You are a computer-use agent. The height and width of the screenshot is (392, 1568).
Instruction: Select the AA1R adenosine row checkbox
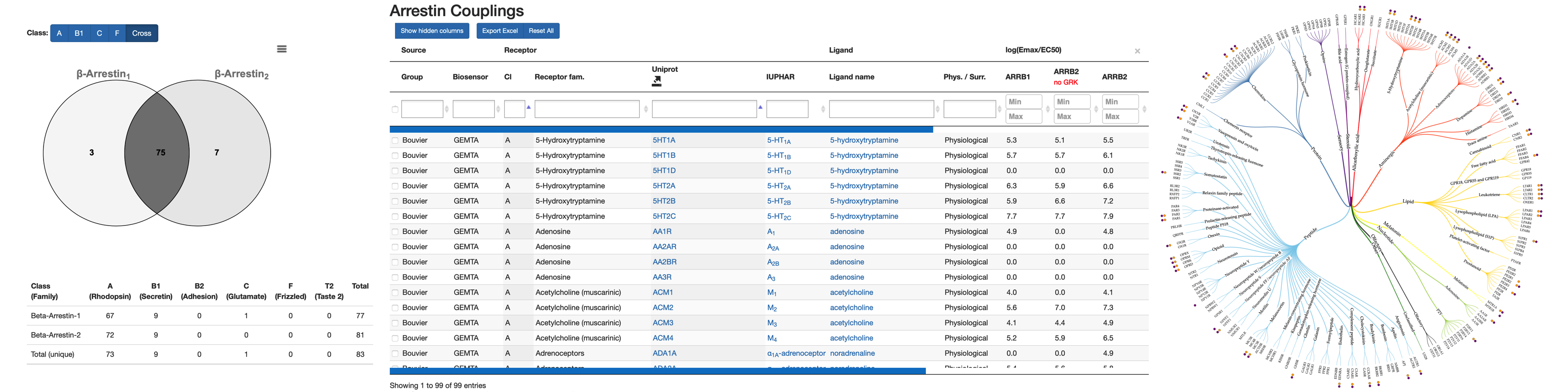pos(395,232)
